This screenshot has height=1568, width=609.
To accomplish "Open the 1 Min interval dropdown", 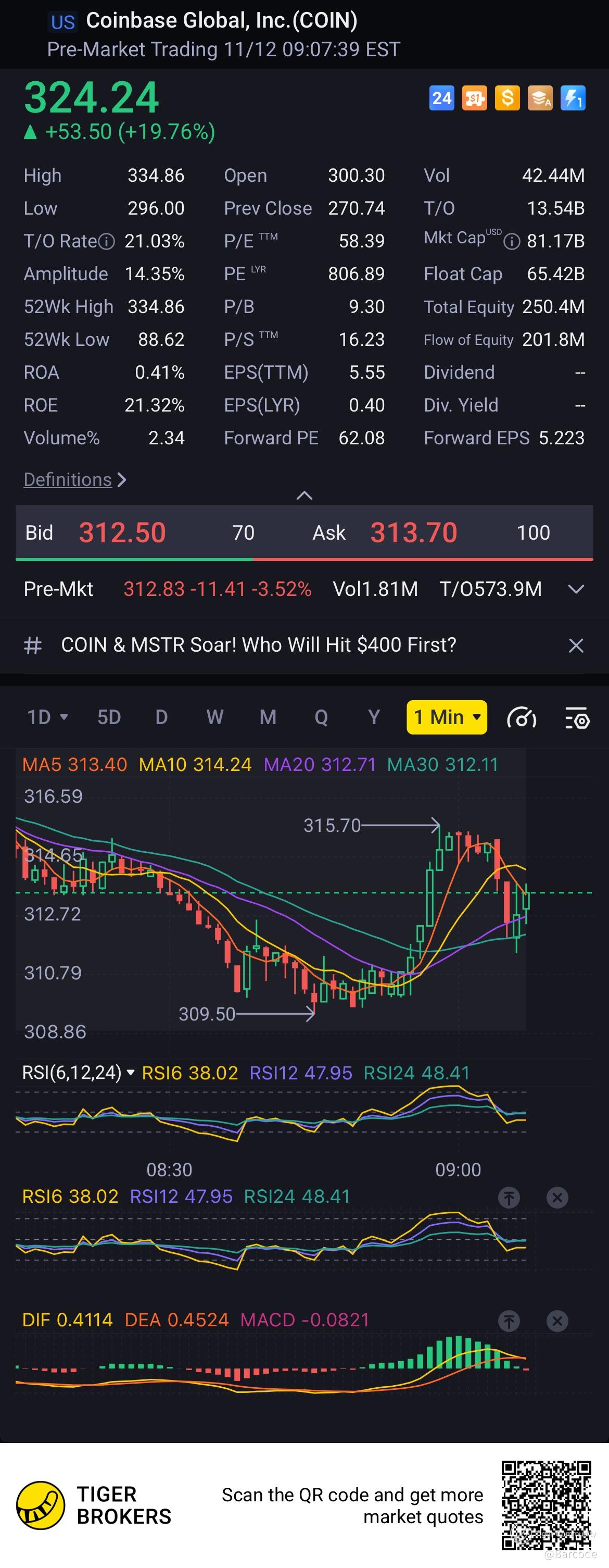I will 447,717.
